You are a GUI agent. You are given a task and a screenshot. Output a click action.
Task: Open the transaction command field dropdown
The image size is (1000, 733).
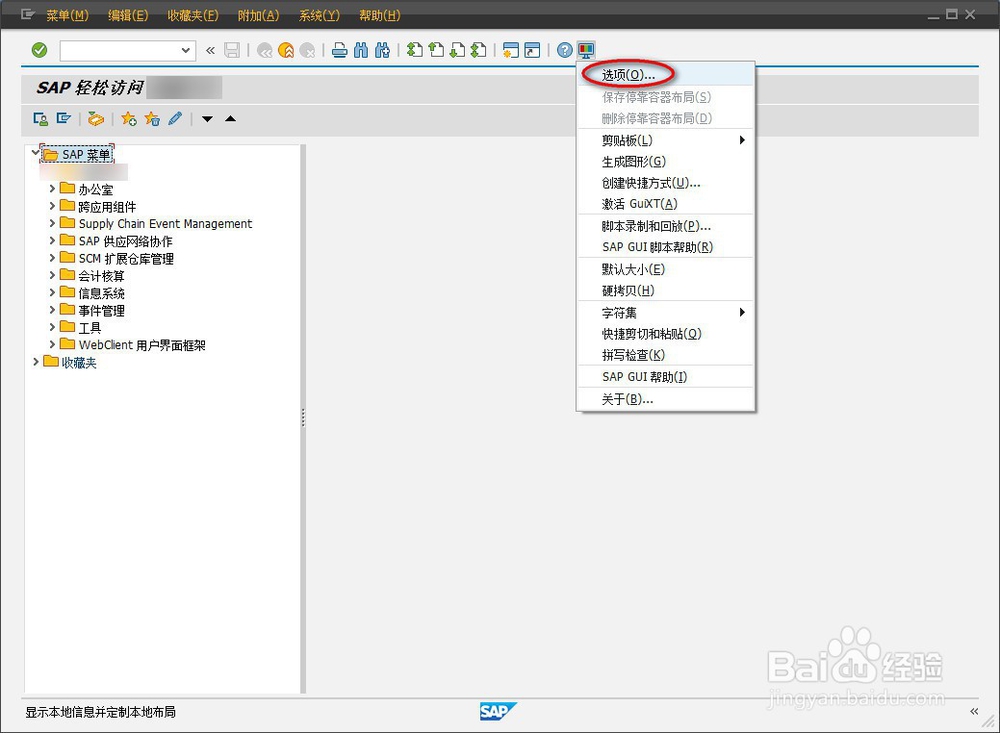185,50
